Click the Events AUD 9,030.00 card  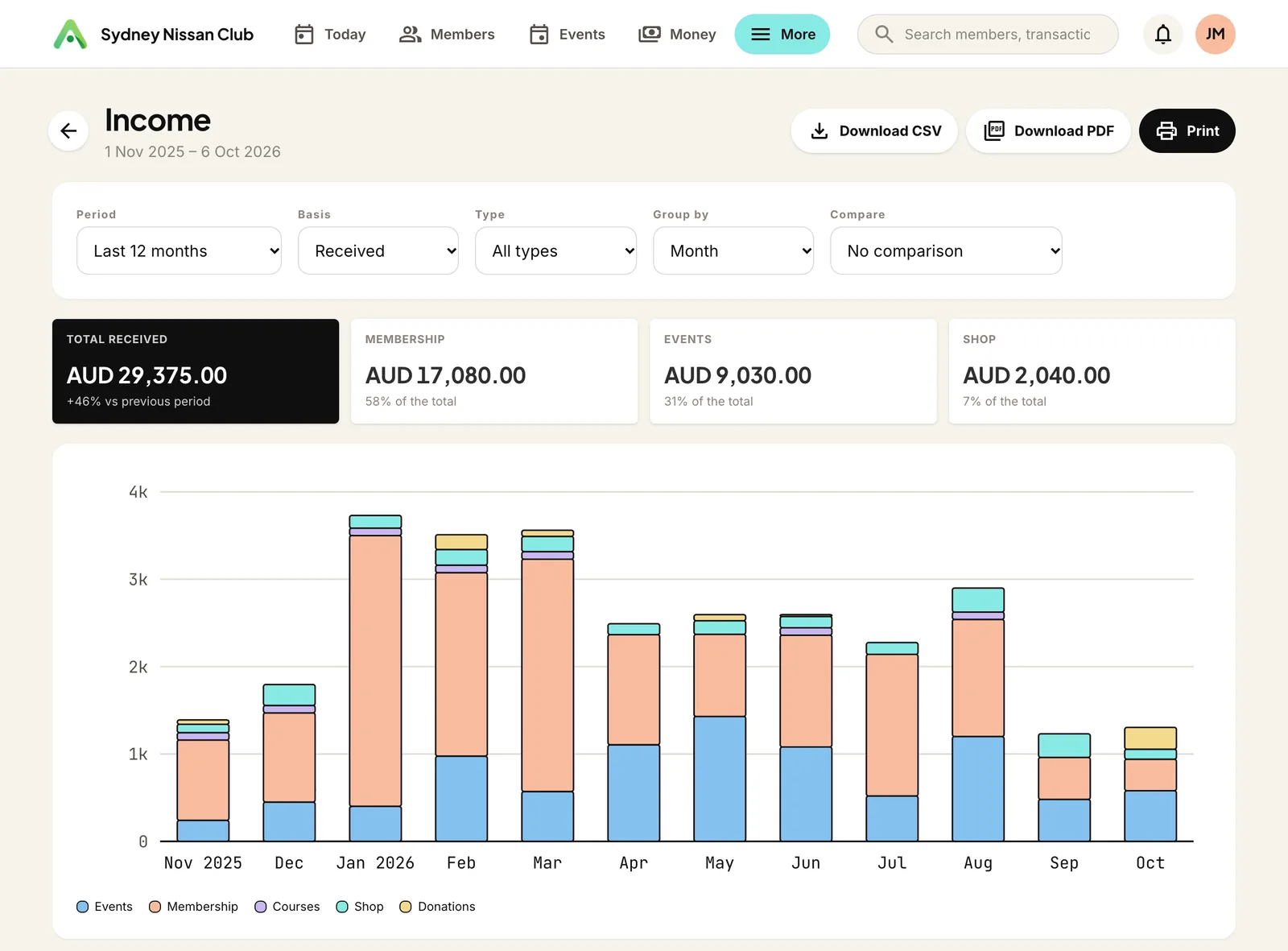coord(793,371)
